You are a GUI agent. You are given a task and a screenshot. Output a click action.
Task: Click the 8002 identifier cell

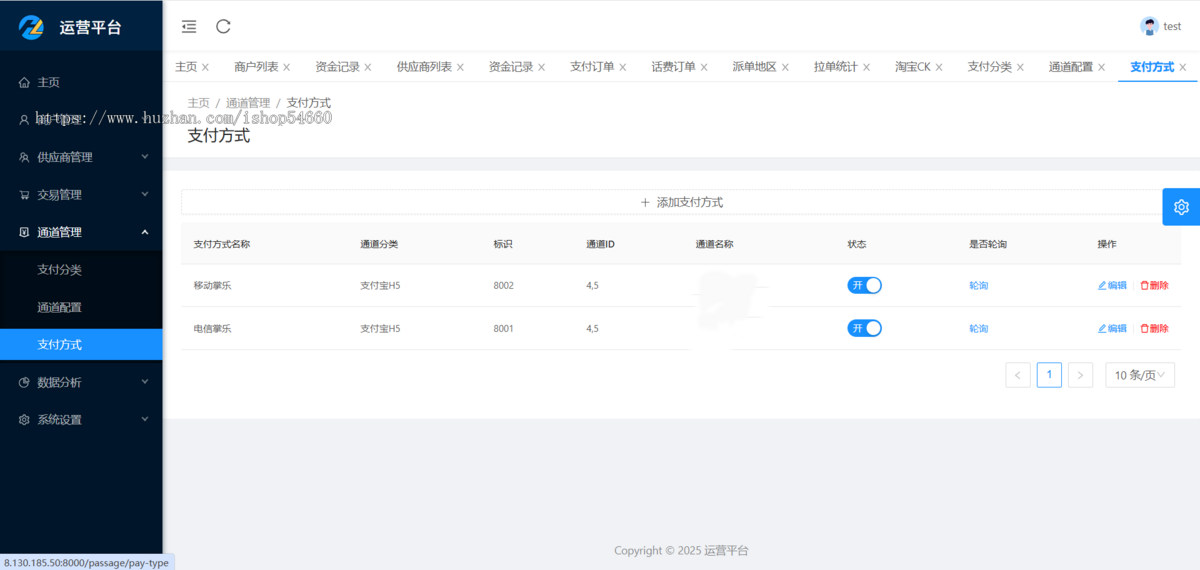click(503, 285)
